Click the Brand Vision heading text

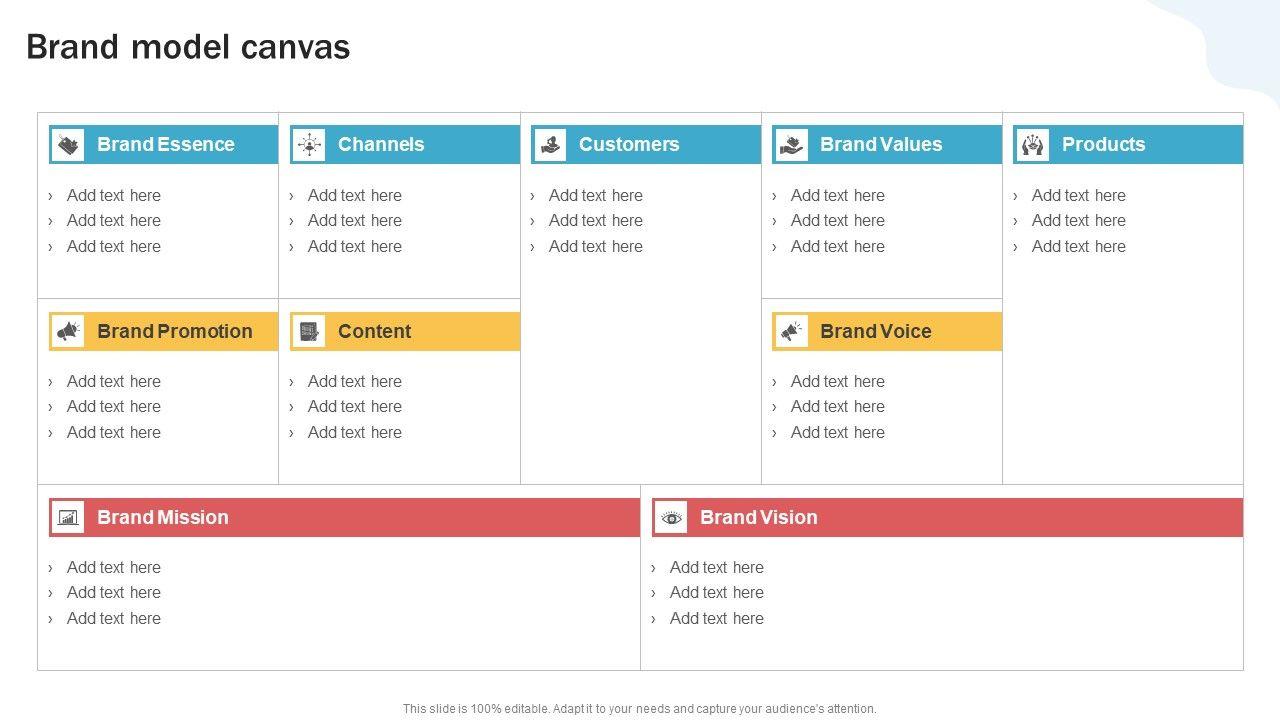pos(758,517)
